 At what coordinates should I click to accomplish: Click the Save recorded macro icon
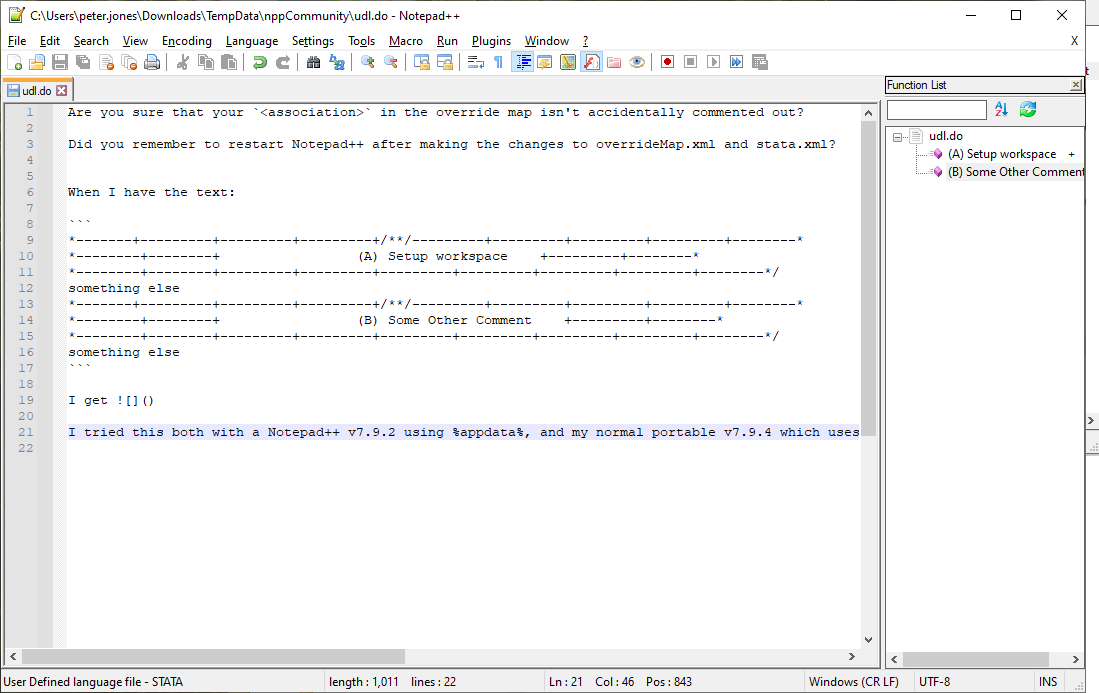pos(760,62)
